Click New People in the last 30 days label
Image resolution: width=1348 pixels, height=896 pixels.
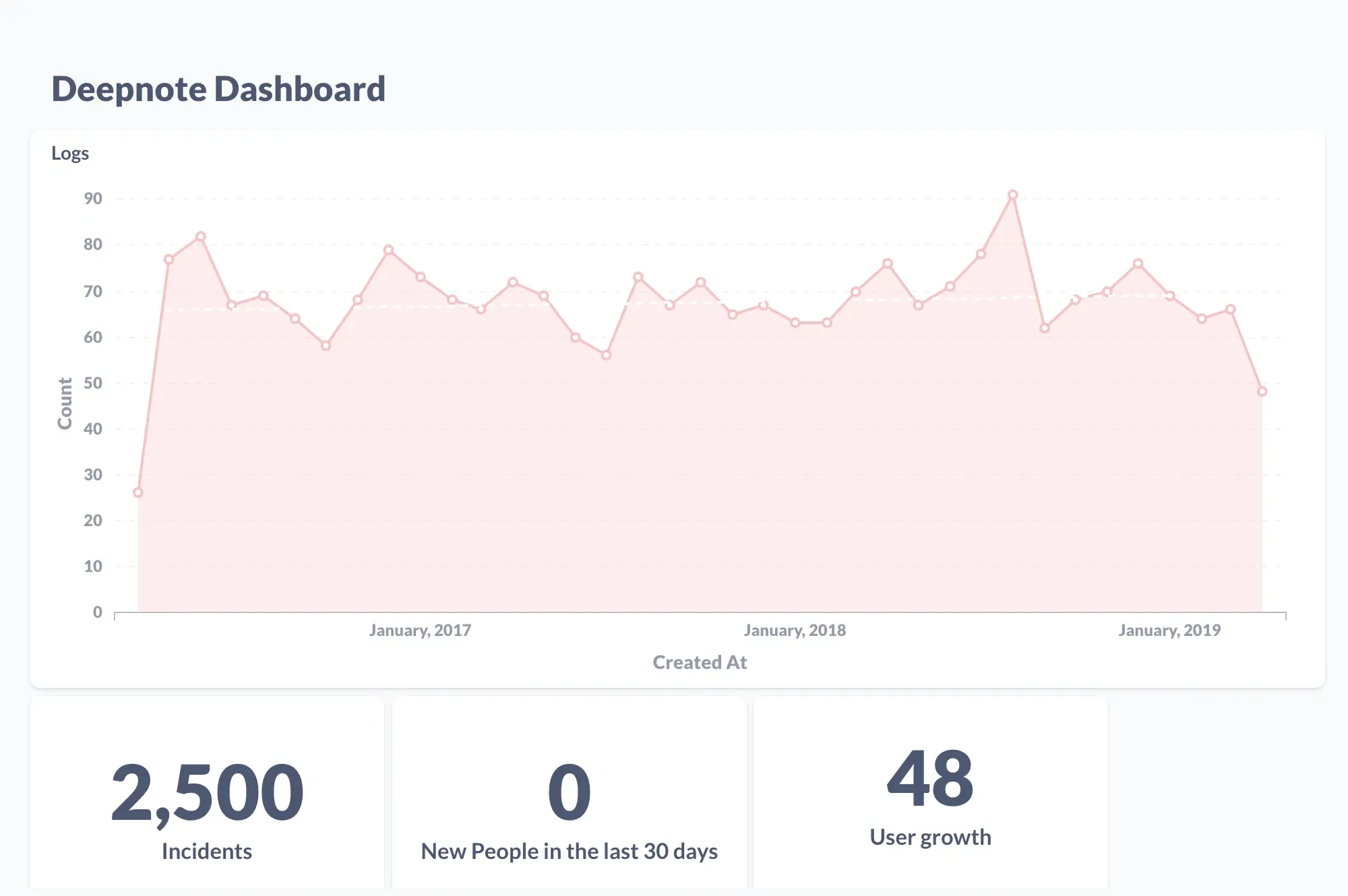570,852
